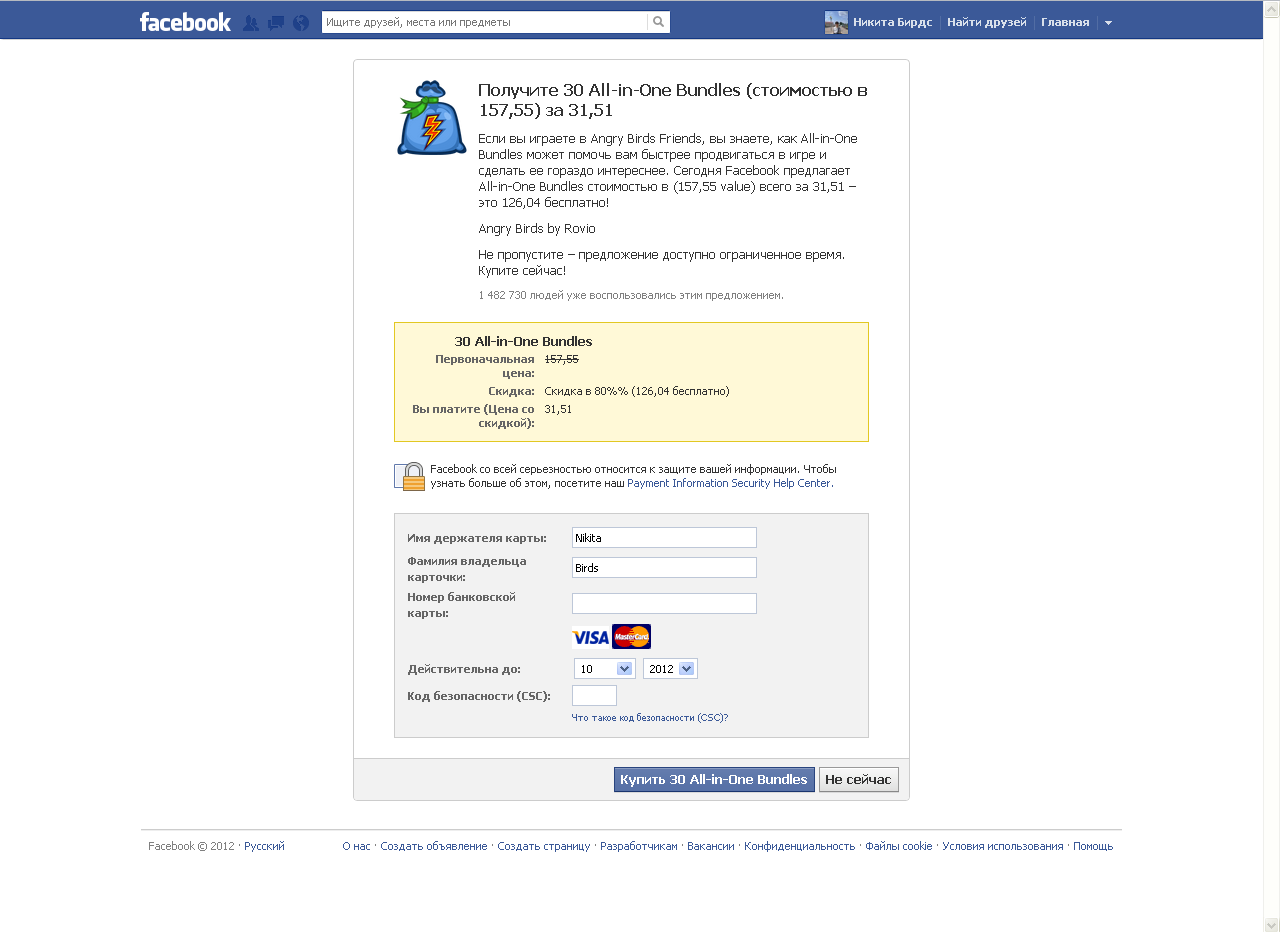This screenshot has width=1280, height=932.
Task: Click discounted price value 31,51
Action: point(558,409)
